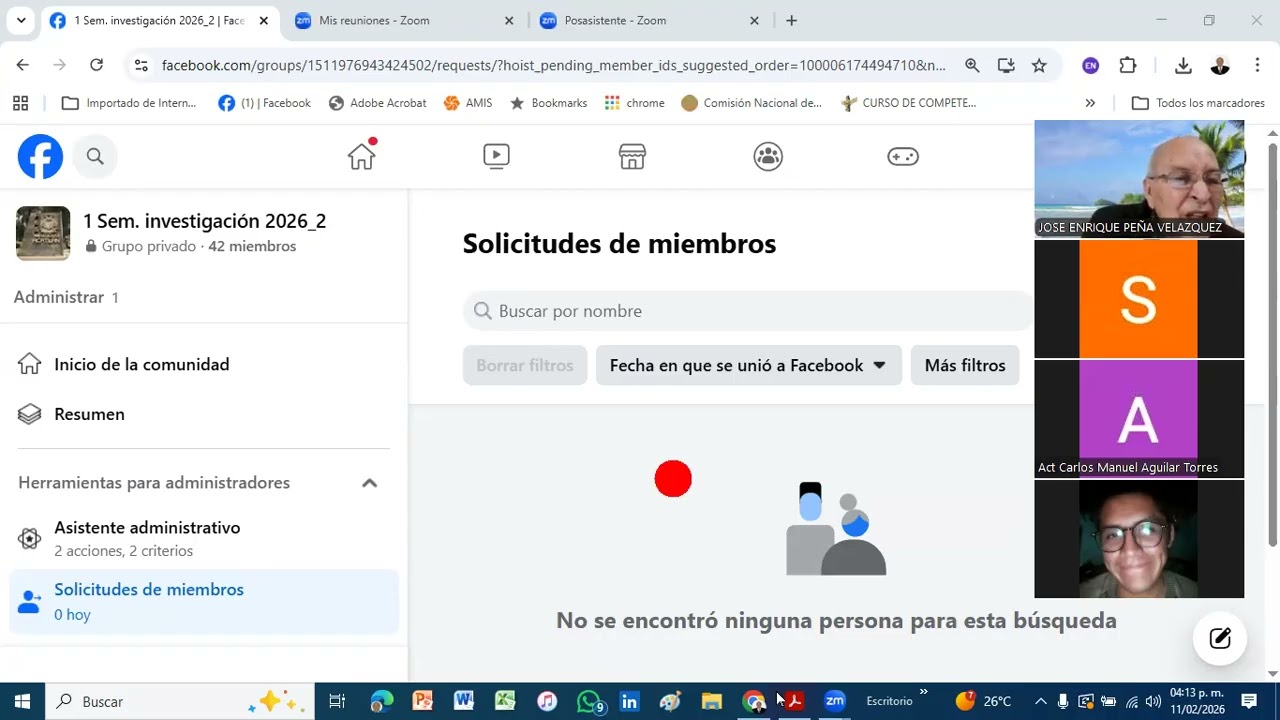Open Chrome downloads icon
Image resolution: width=1280 pixels, height=720 pixels.
tap(1183, 65)
